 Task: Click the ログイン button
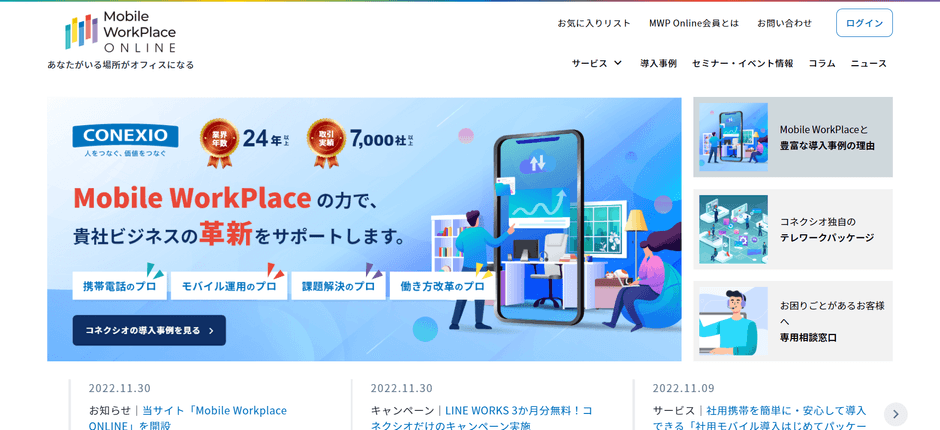pos(864,23)
